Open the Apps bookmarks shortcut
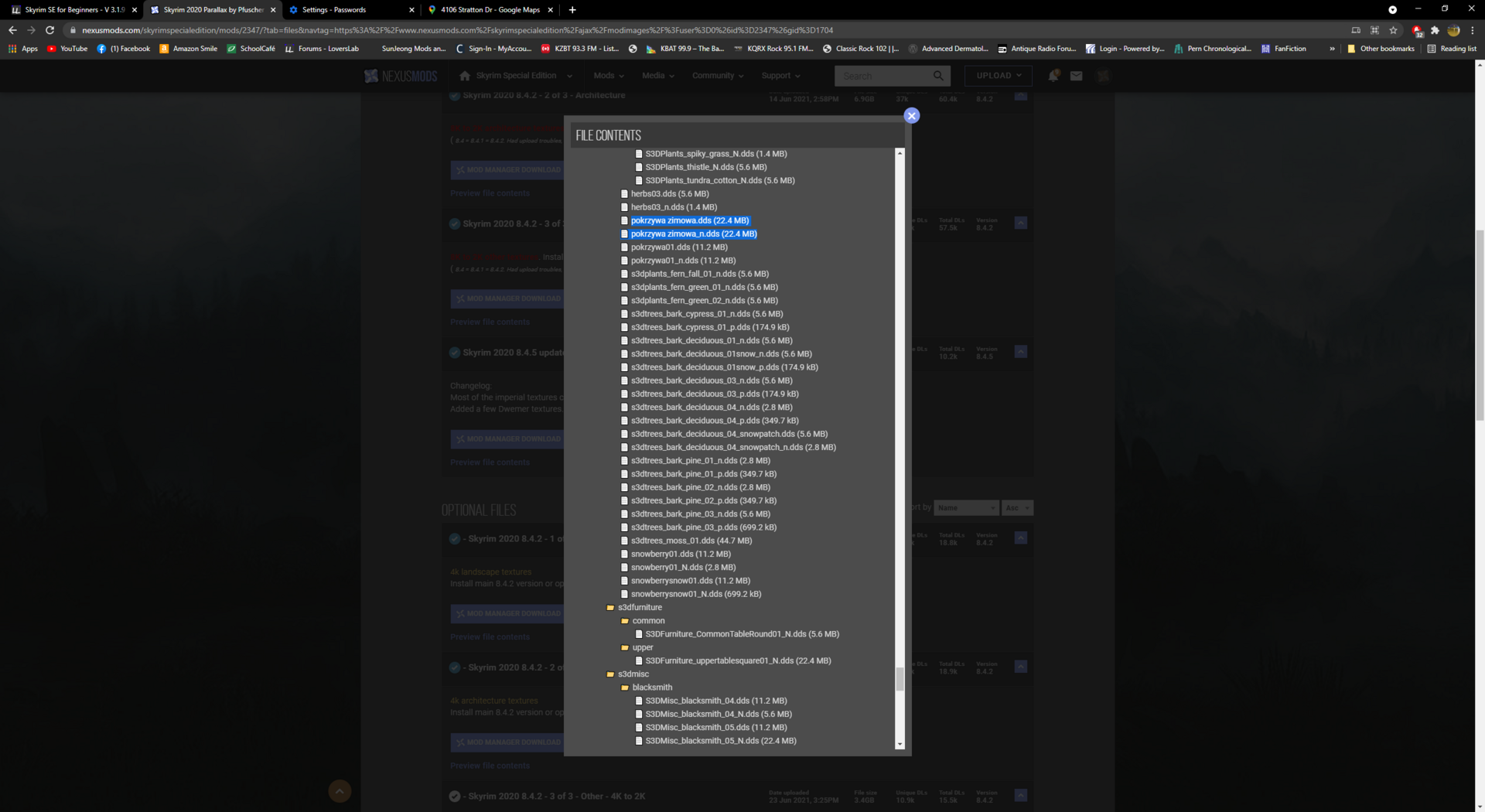The image size is (1485, 812). (x=23, y=49)
